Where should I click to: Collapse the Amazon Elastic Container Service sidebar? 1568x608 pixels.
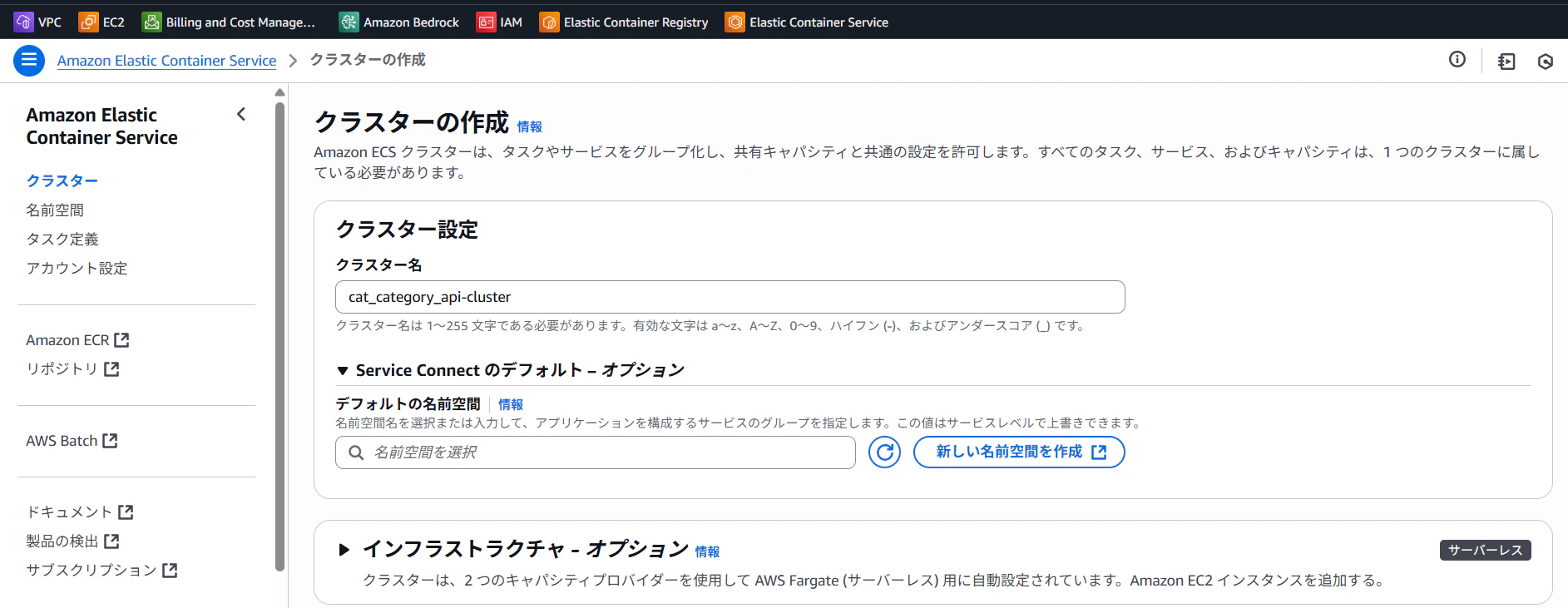[241, 114]
